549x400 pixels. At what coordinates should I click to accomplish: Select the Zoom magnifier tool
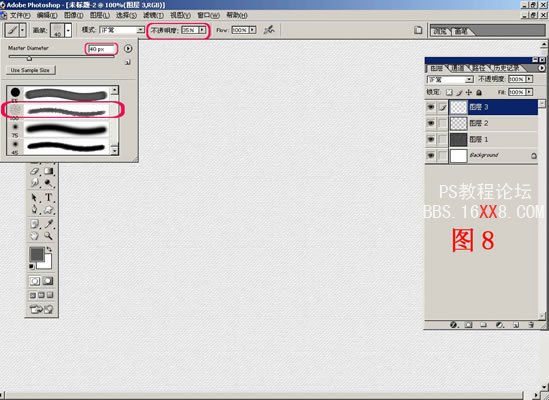pyautogui.click(x=48, y=236)
